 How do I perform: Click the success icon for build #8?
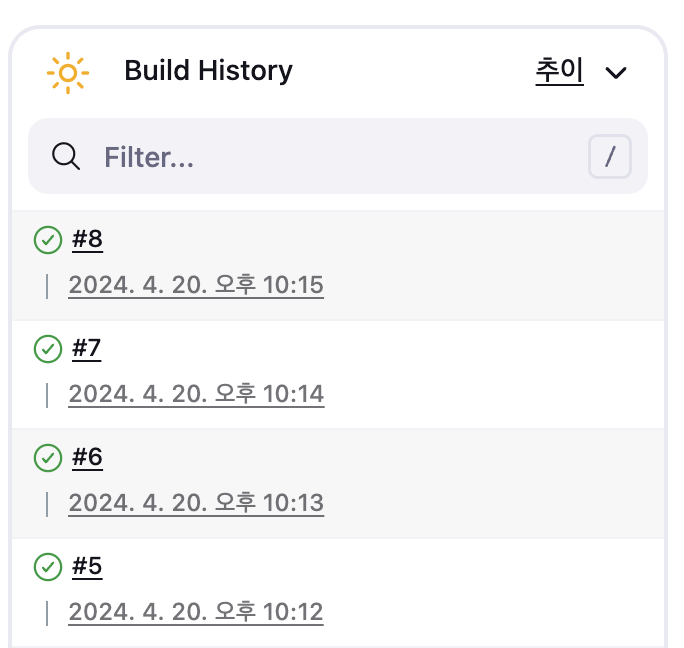48,240
